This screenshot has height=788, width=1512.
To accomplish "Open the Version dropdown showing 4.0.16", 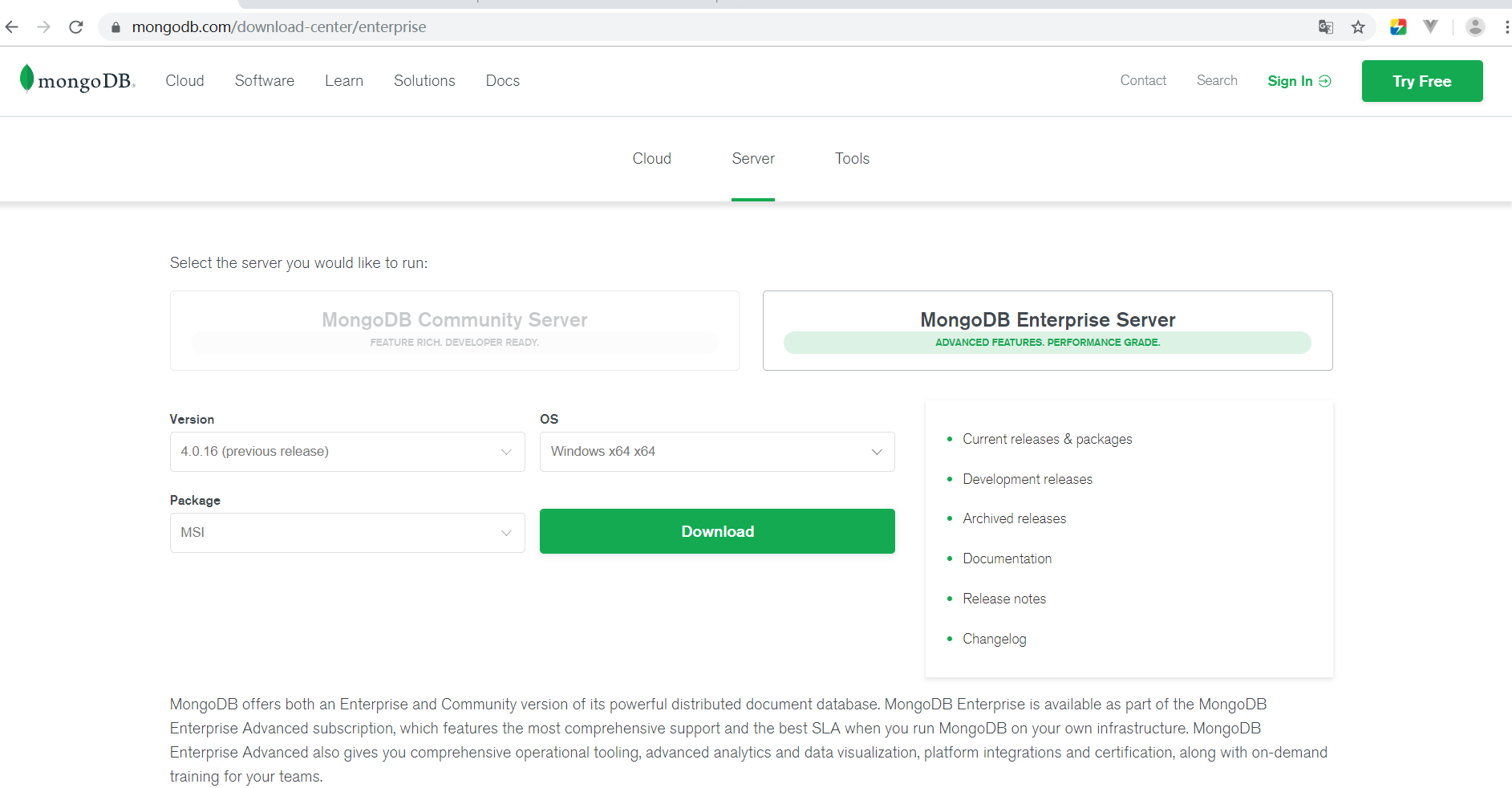I will pos(347,452).
